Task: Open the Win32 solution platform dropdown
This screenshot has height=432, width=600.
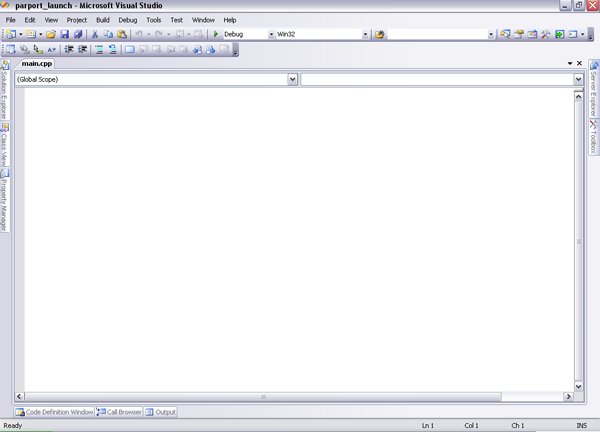Action: [365, 34]
